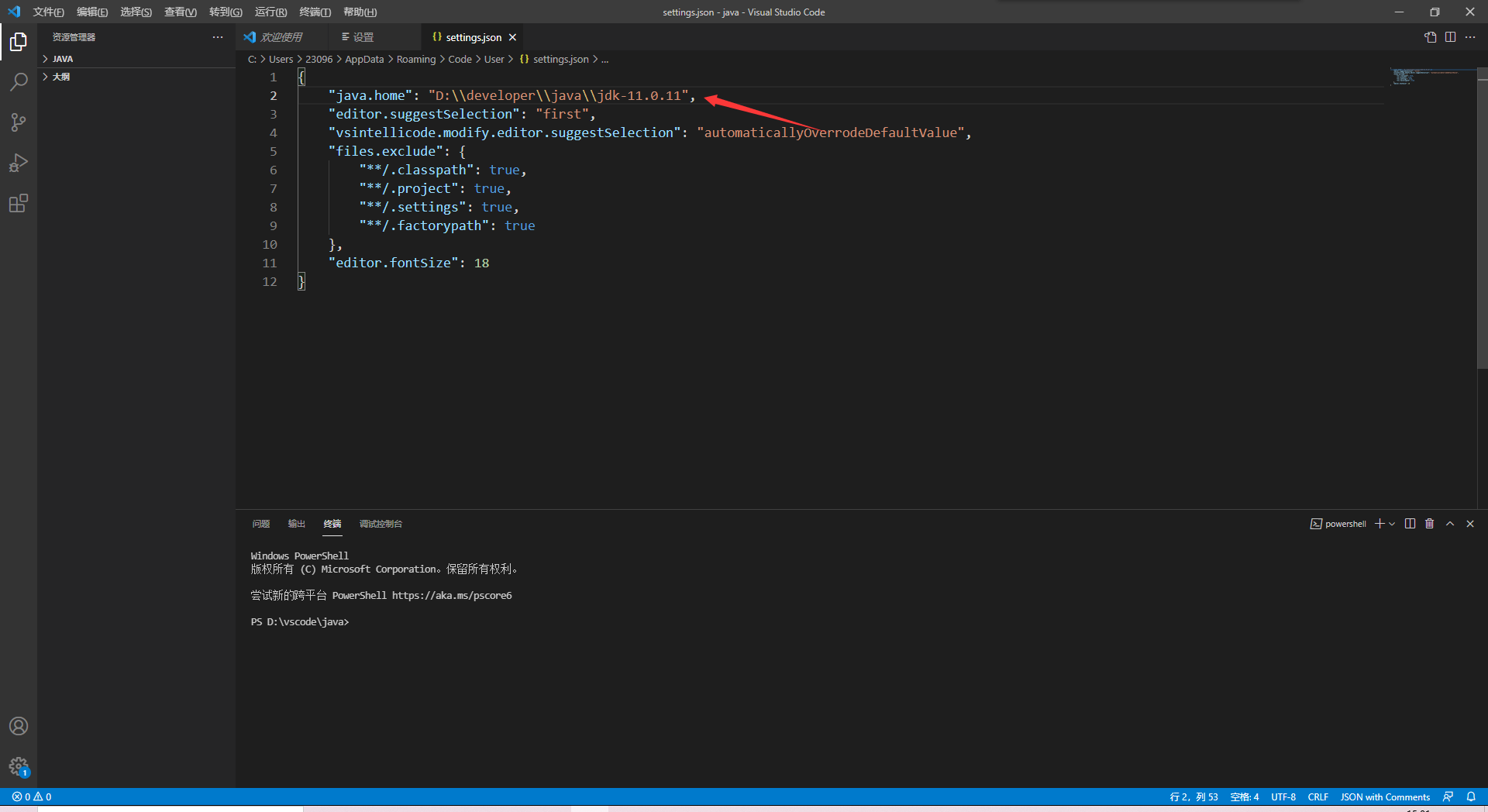Select the settings.json editor tab

474,37
